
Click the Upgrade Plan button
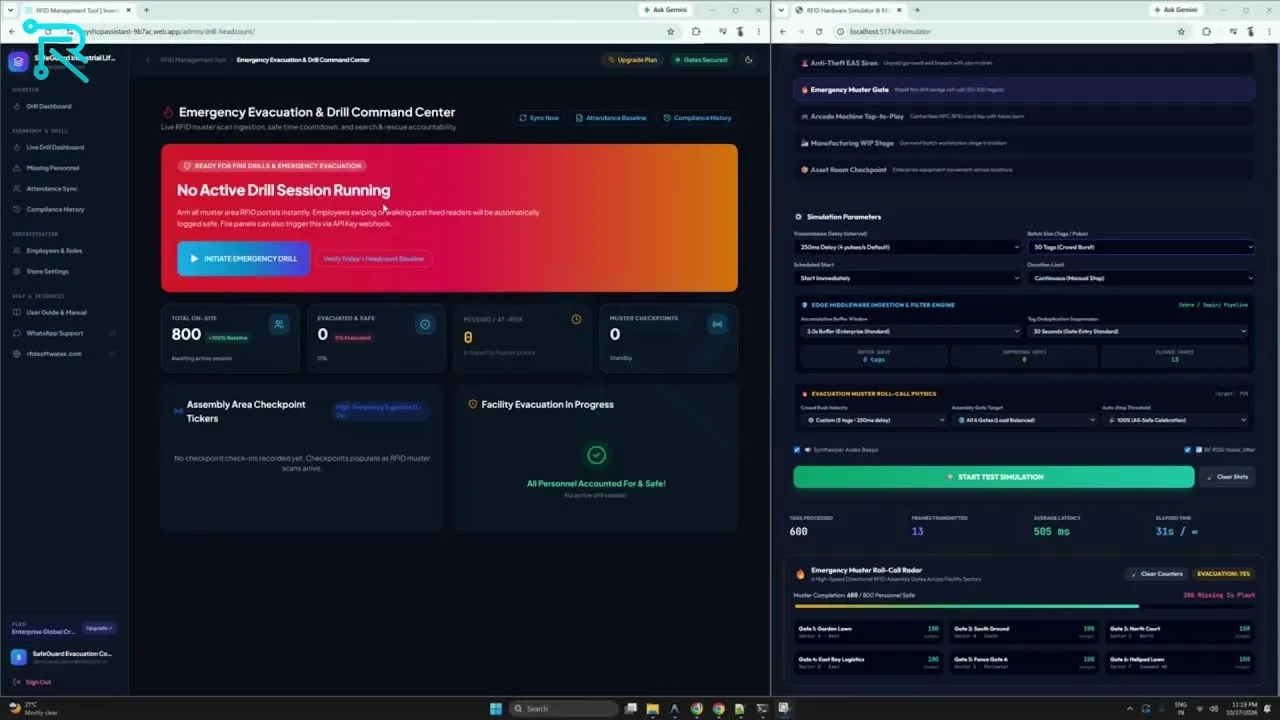pyautogui.click(x=632, y=60)
